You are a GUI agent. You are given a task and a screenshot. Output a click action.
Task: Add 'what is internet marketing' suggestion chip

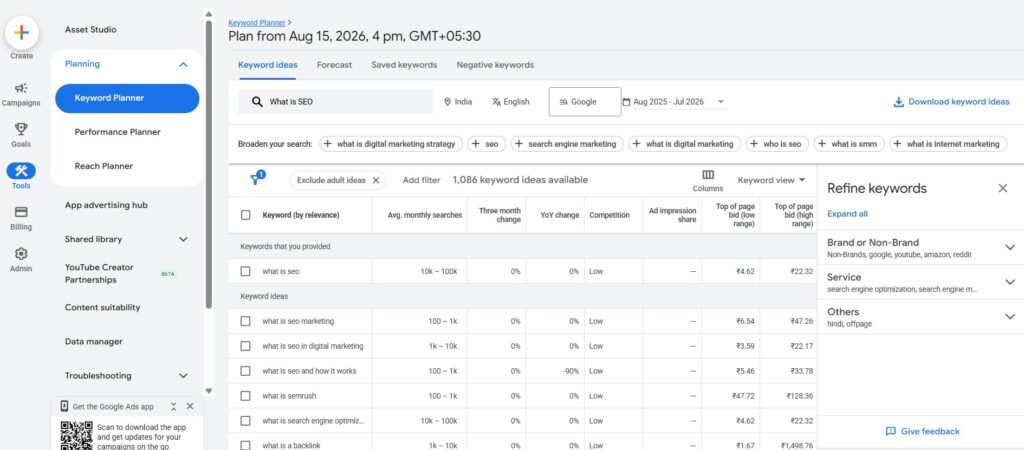[948, 144]
